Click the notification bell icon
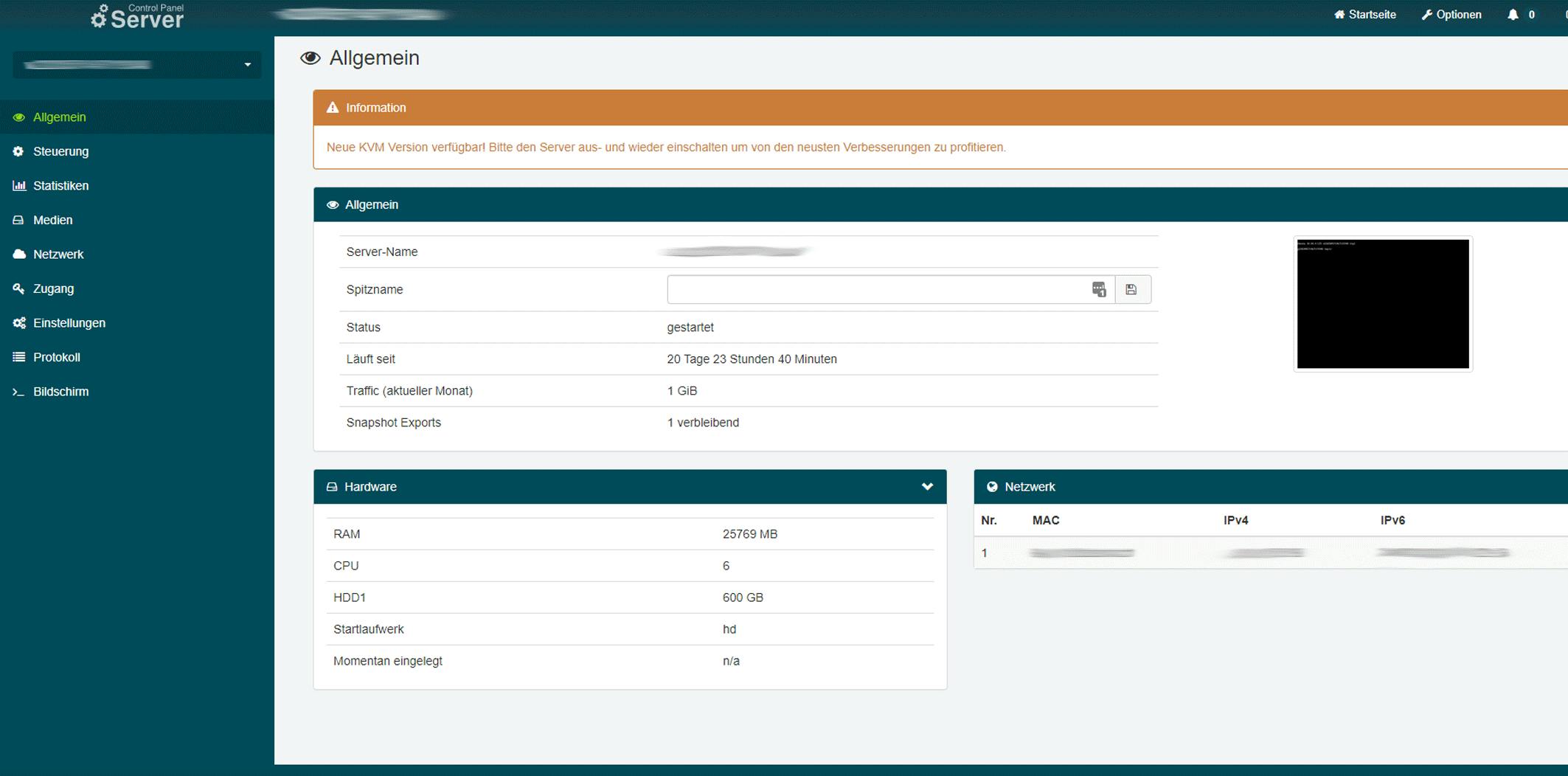This screenshot has width=1568, height=776. 1513,14
